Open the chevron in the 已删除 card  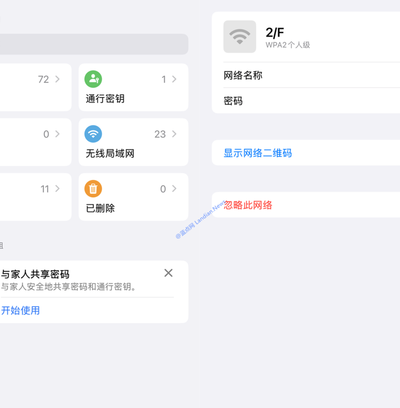174,189
